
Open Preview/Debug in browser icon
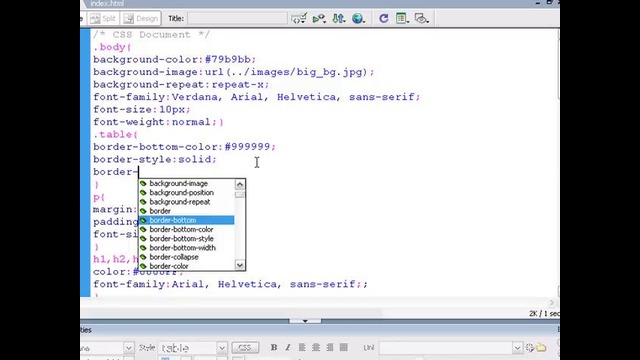click(319, 19)
